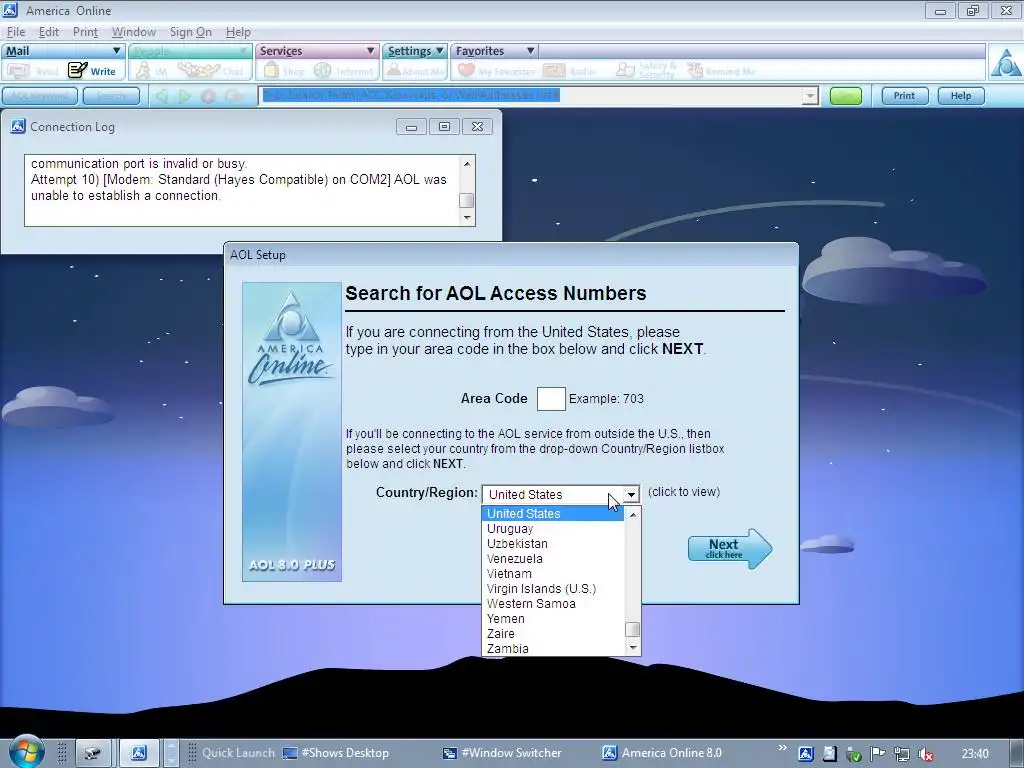Image resolution: width=1024 pixels, height=768 pixels.
Task: Click the Next arrow button
Action: tap(729, 549)
